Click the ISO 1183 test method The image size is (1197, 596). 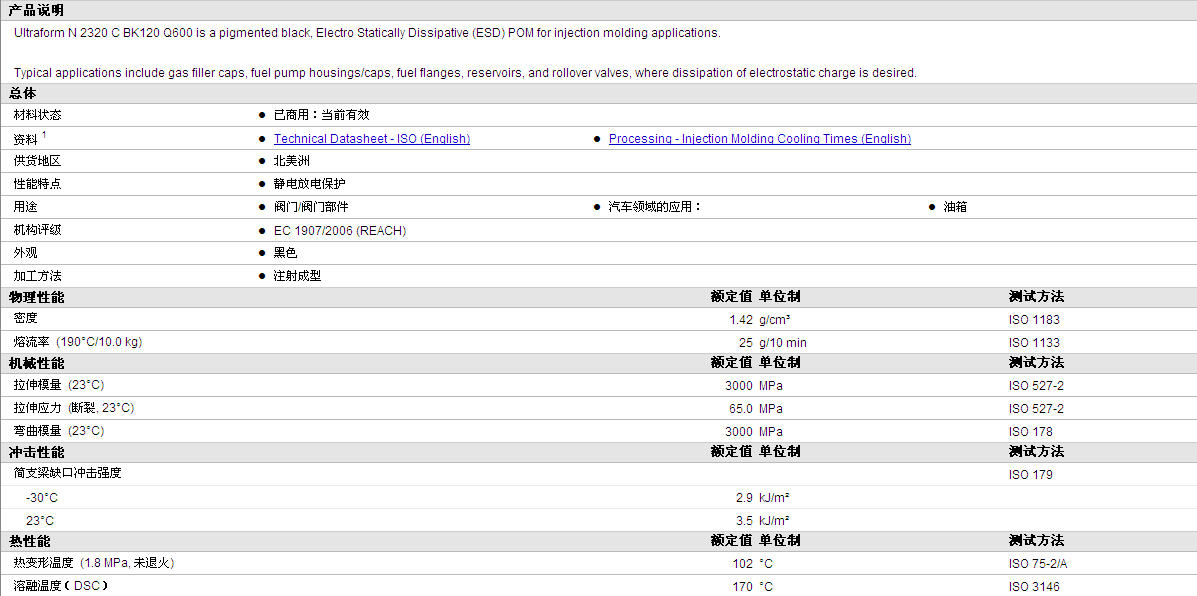pyautogui.click(x=1034, y=320)
